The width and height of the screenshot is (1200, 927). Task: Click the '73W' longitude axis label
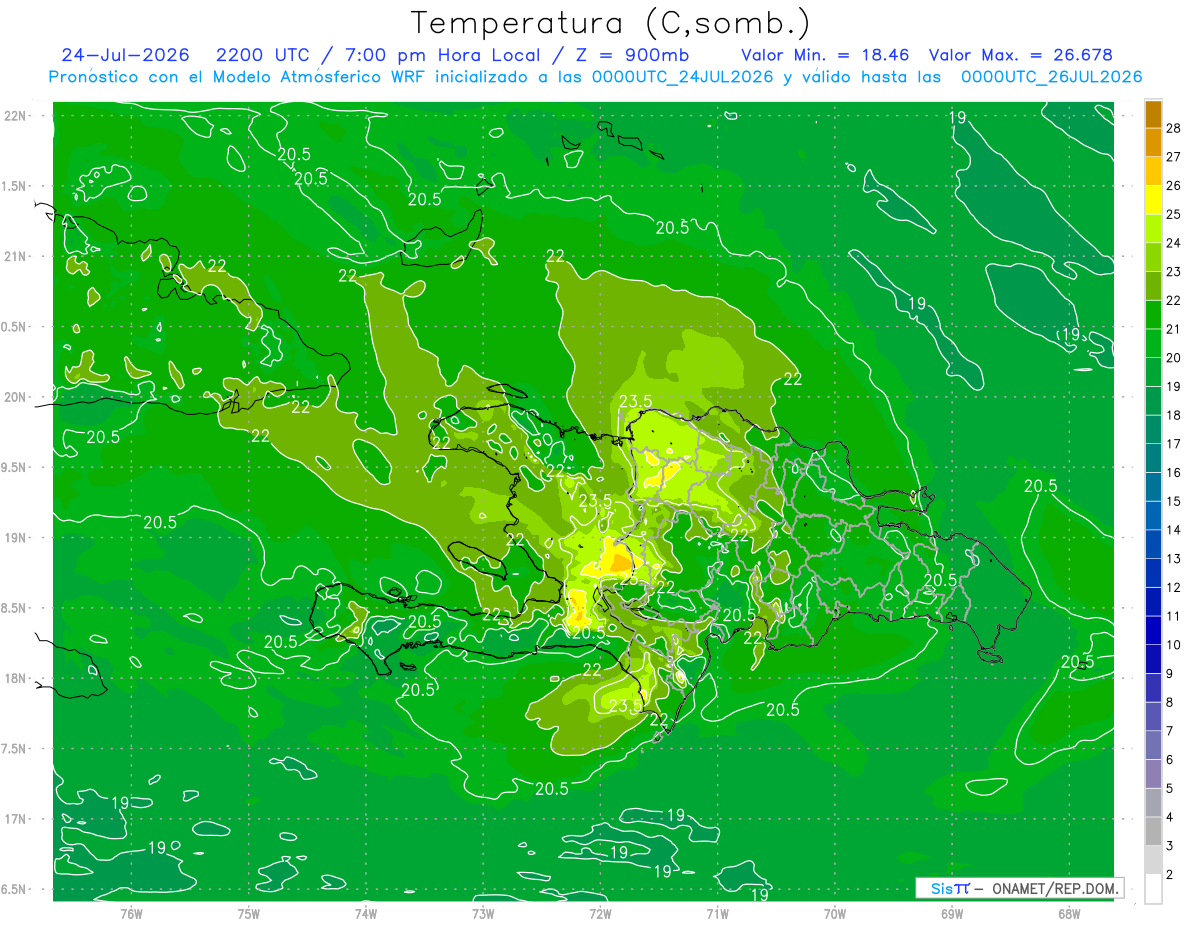[x=483, y=913]
